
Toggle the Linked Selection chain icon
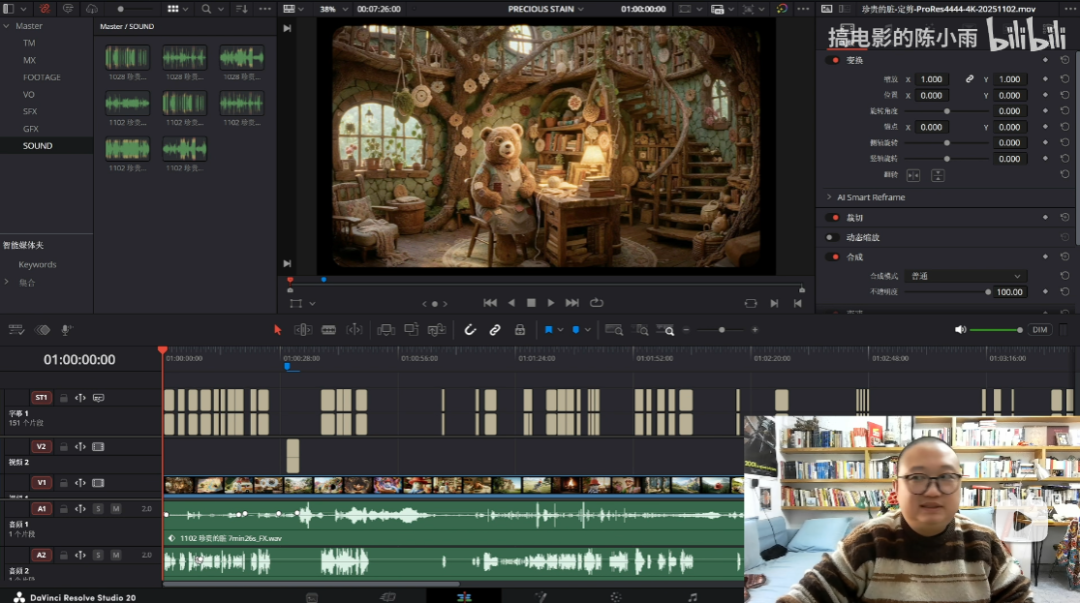[x=494, y=330]
